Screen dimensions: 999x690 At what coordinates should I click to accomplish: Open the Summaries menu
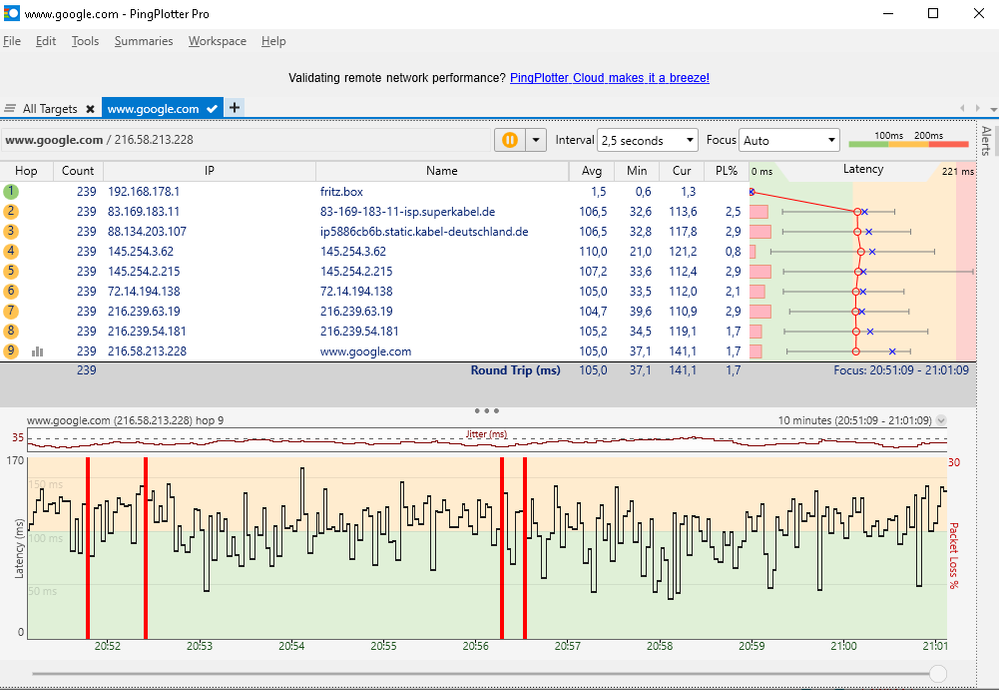[x=143, y=41]
